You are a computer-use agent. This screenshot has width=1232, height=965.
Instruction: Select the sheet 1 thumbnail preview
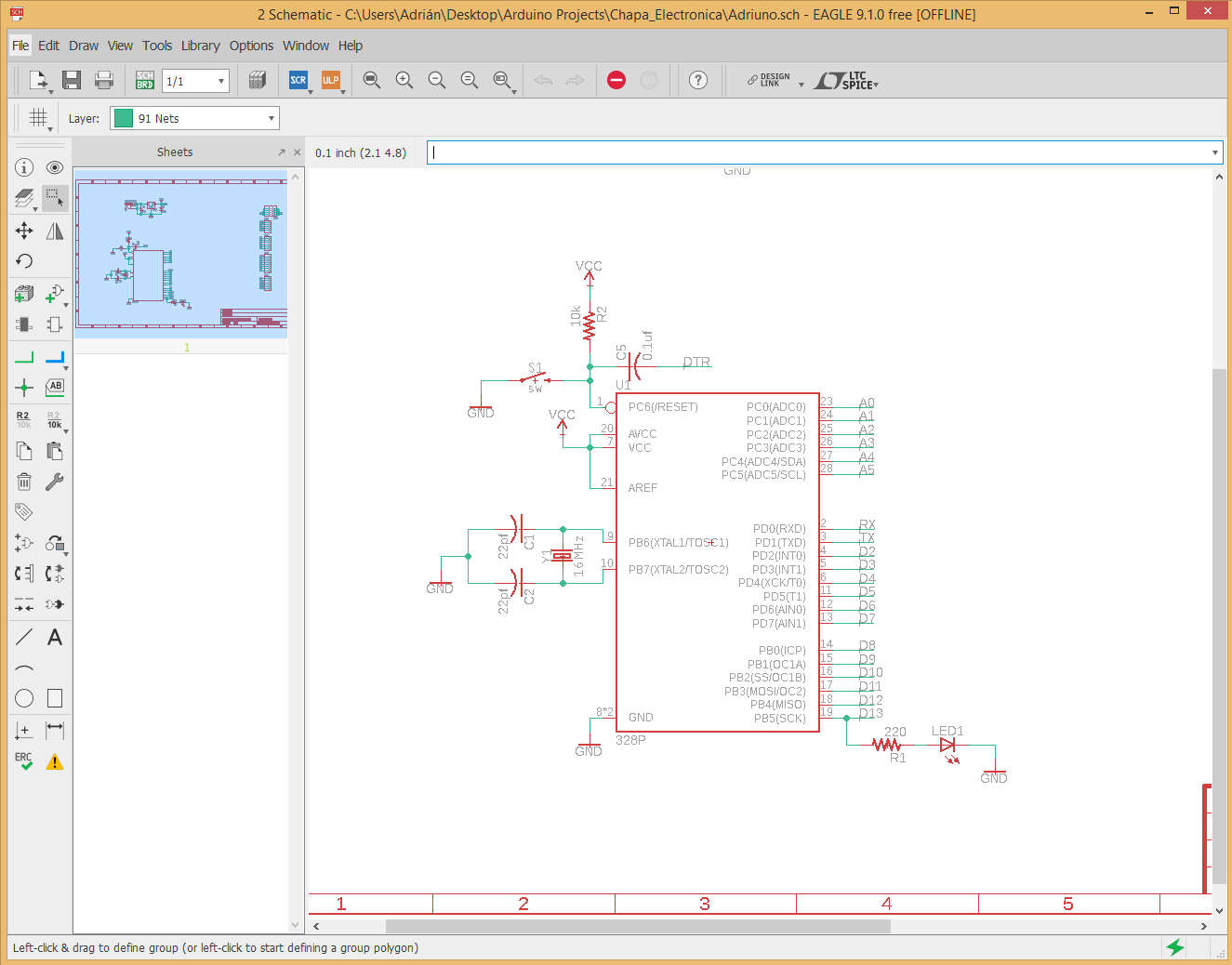click(181, 253)
